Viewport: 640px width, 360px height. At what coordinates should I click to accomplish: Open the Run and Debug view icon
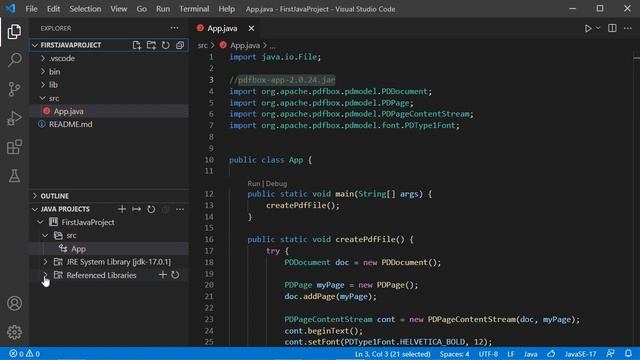(14, 118)
